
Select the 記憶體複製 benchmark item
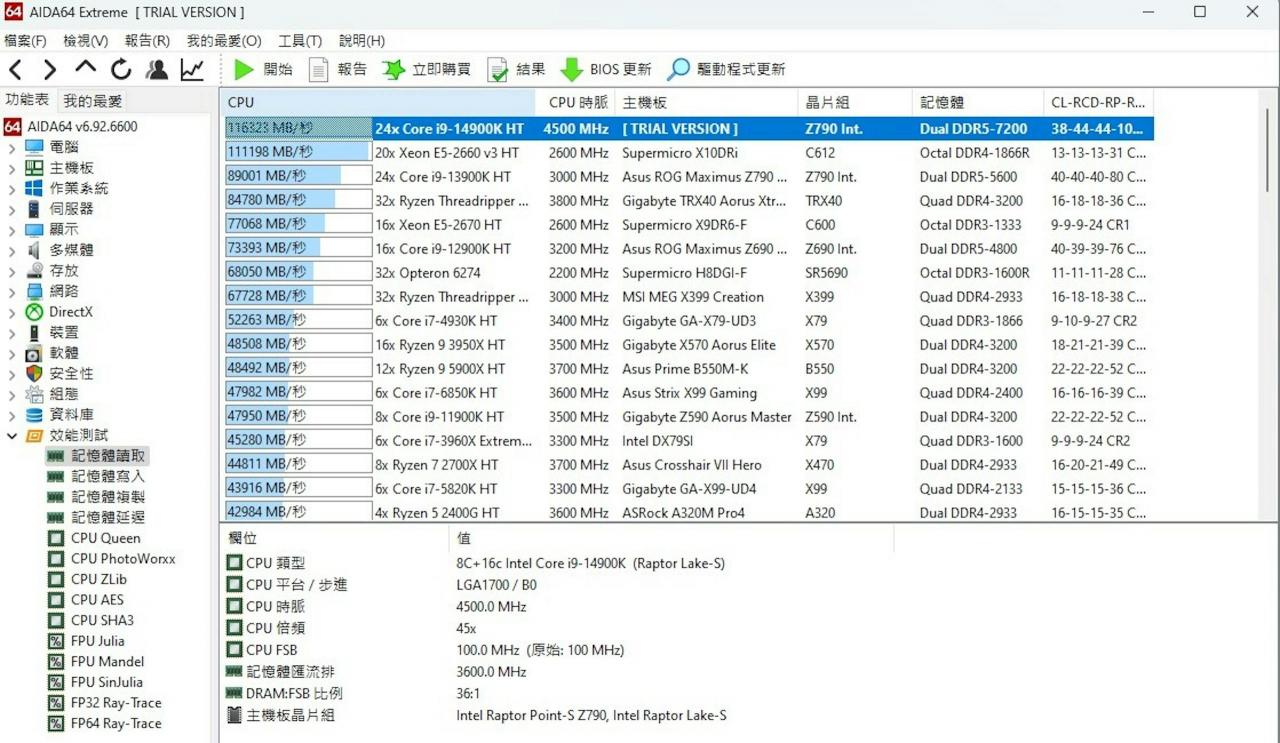96,497
